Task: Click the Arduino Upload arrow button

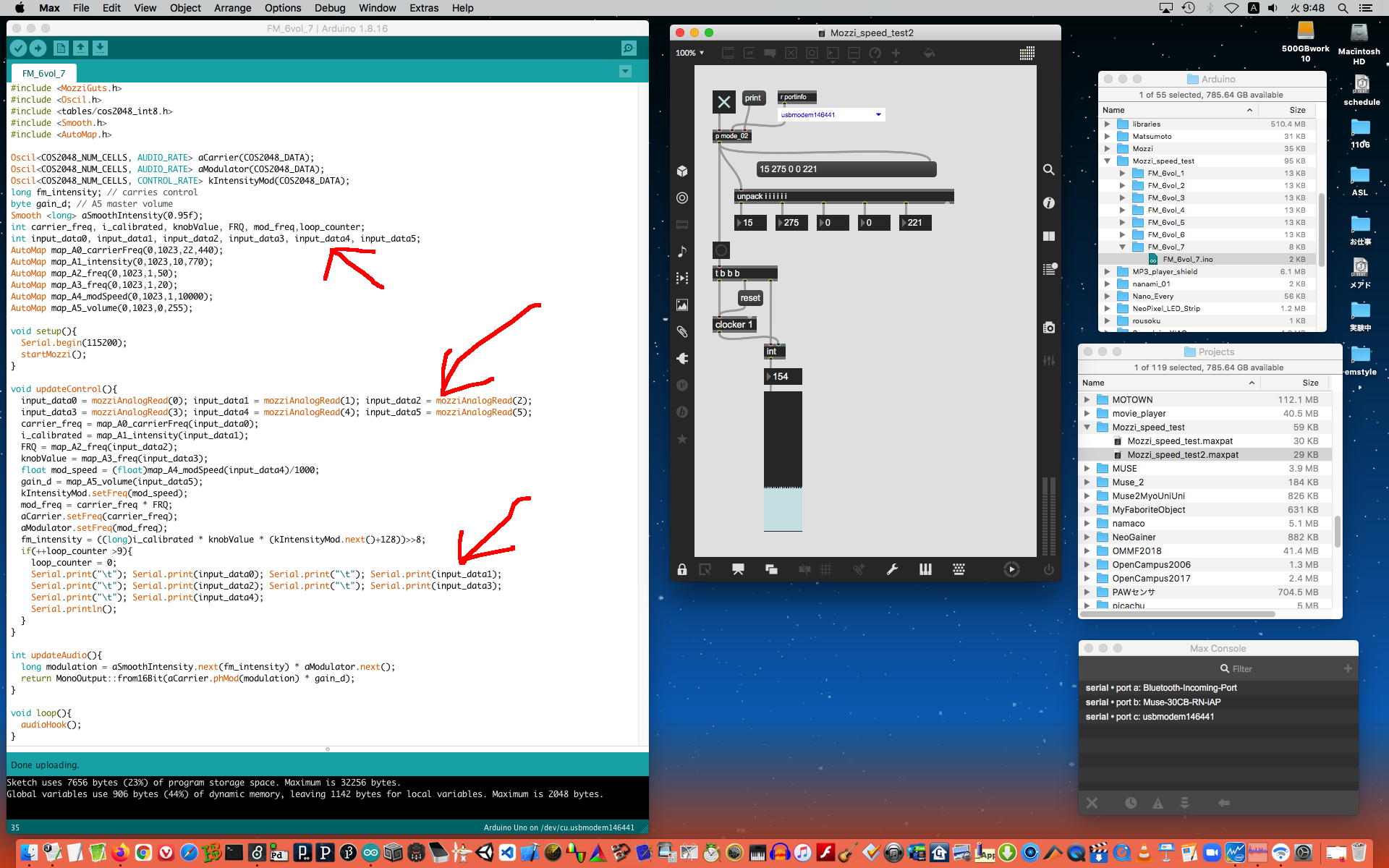Action: point(38,48)
